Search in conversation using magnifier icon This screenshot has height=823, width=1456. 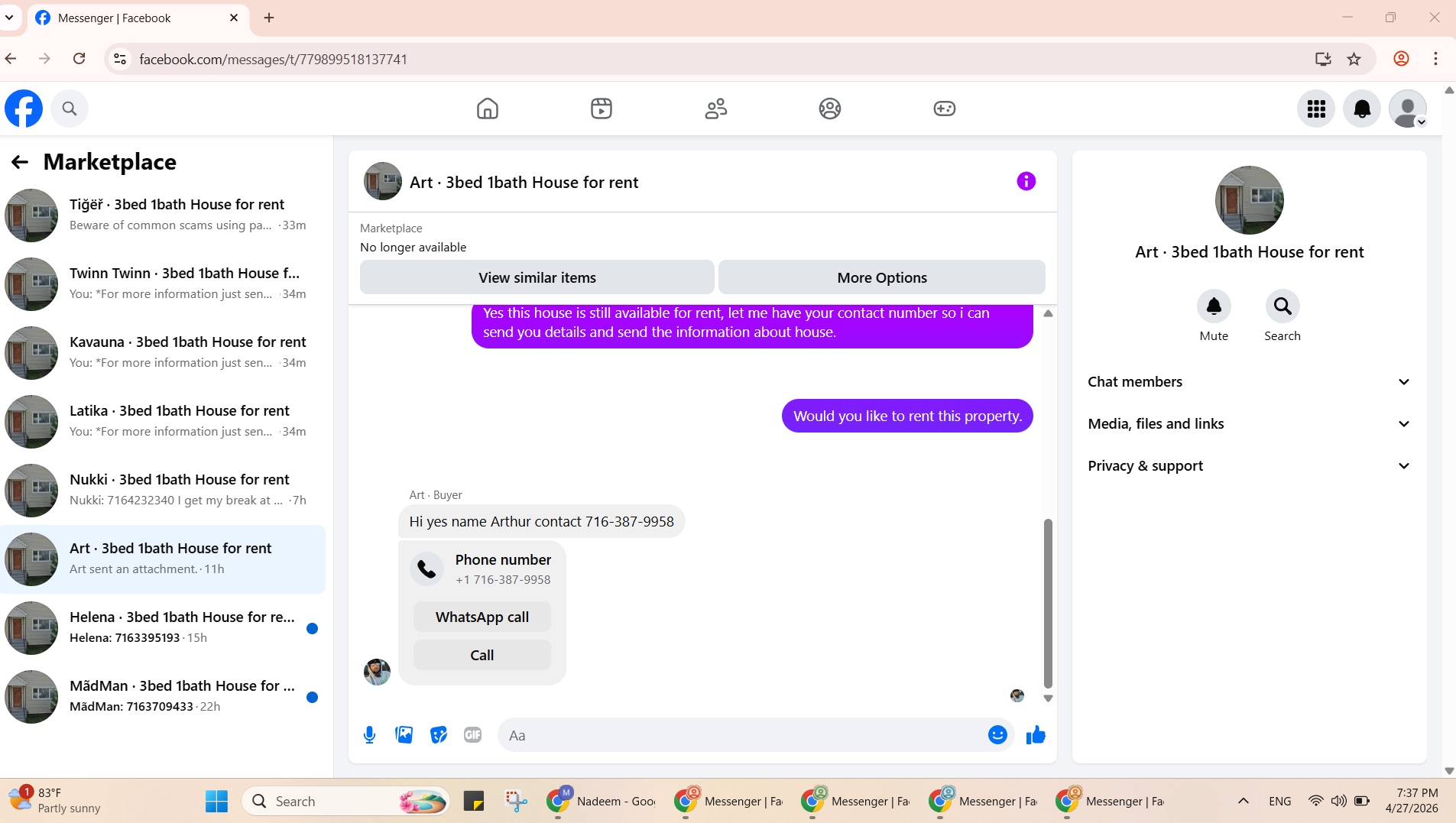pos(1283,306)
